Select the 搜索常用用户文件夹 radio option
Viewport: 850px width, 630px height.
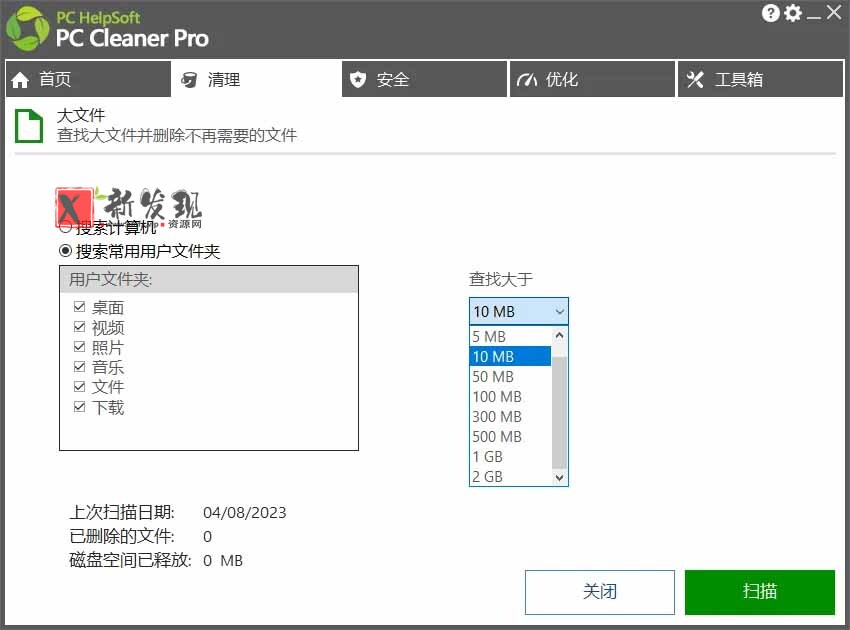(65, 251)
